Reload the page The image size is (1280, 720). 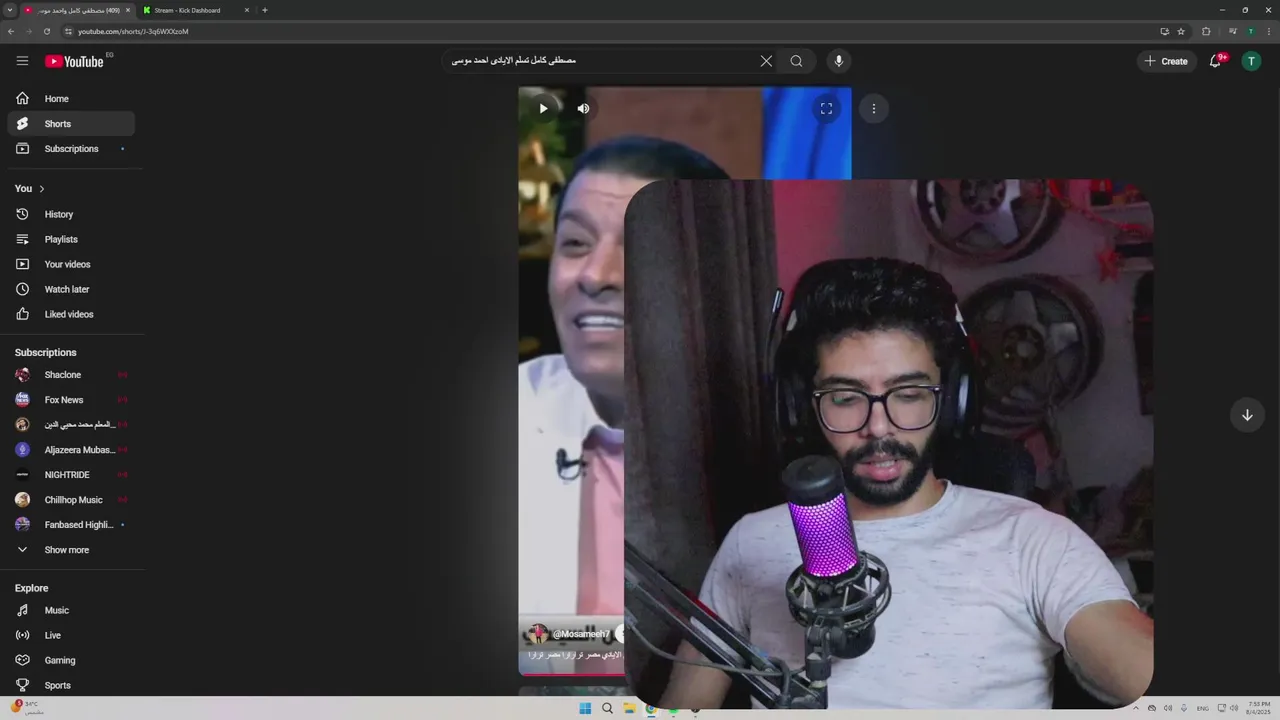46,31
